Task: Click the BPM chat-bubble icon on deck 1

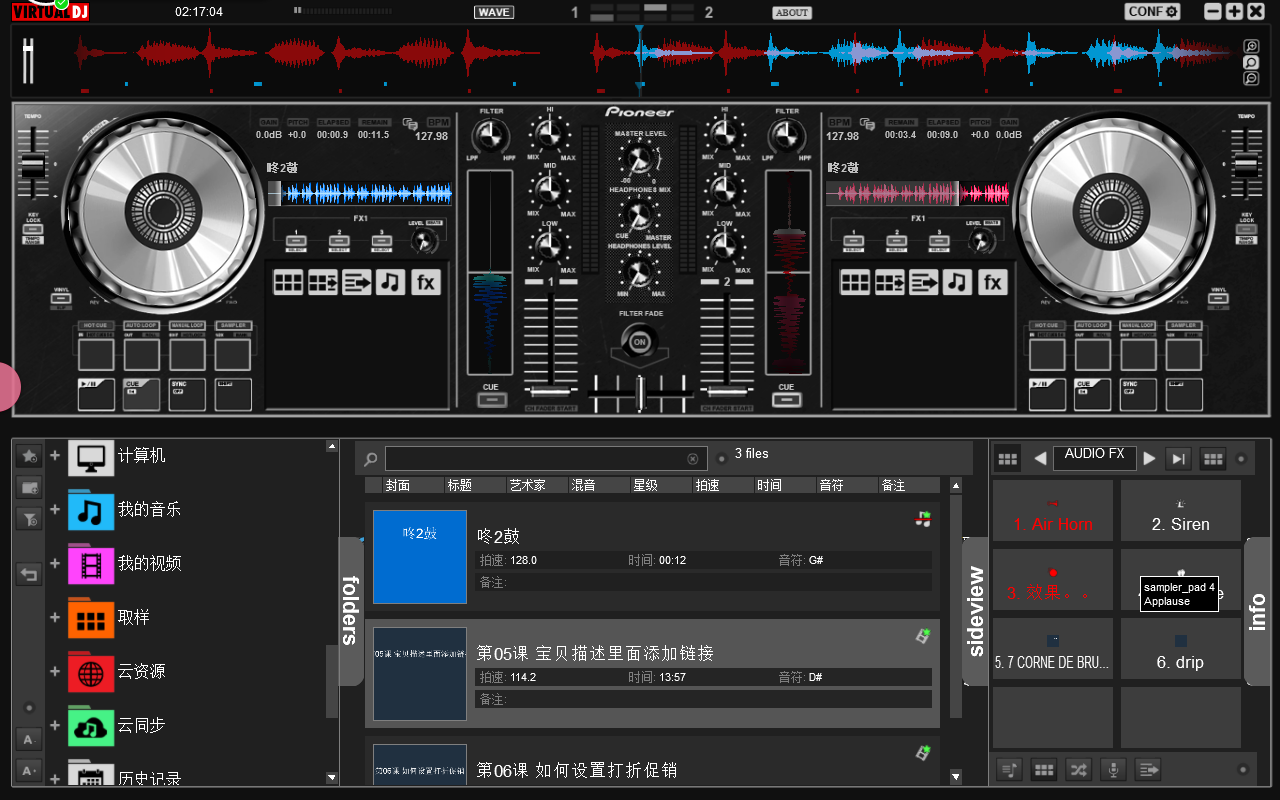Action: point(410,124)
